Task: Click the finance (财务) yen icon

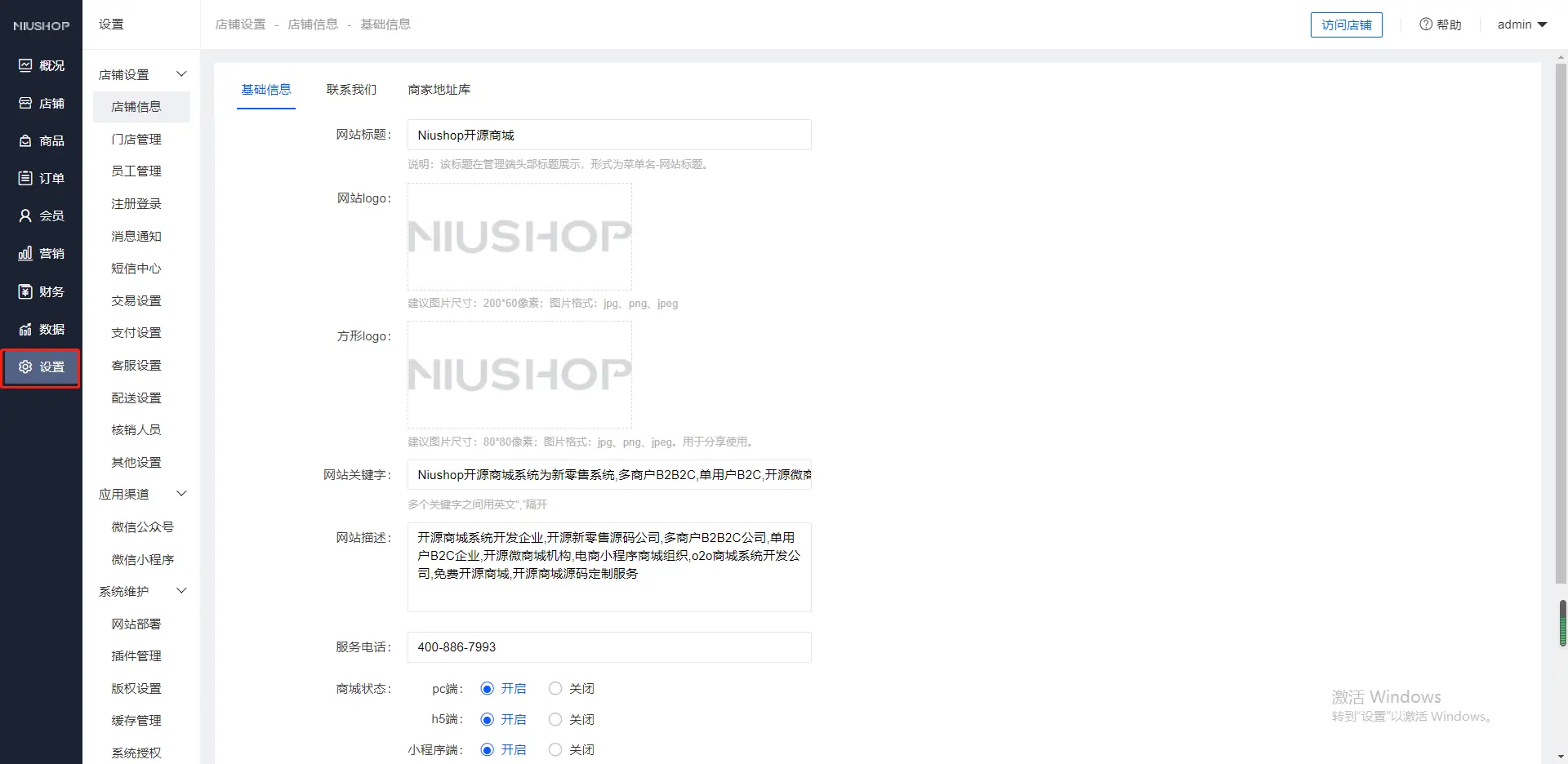Action: click(x=25, y=291)
